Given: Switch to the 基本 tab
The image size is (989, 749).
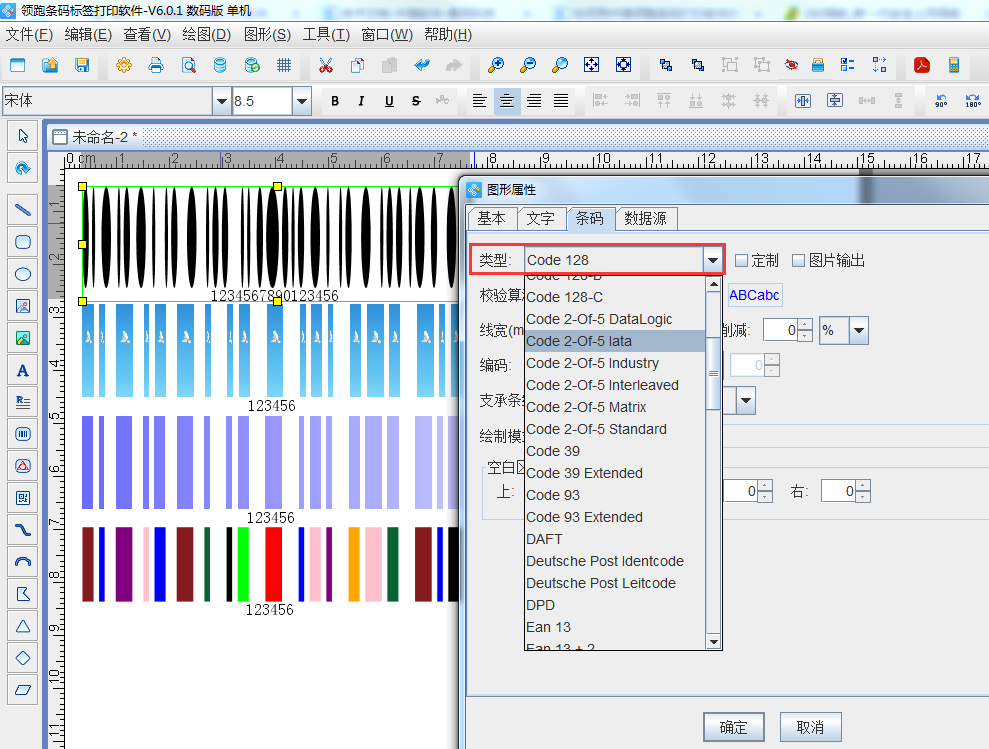Looking at the screenshot, I should coord(491,219).
